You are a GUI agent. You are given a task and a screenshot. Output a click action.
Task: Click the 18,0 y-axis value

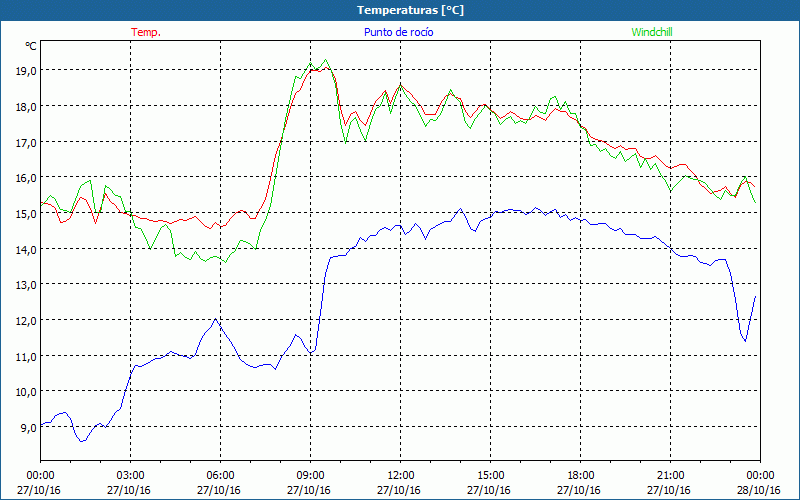(x=27, y=107)
